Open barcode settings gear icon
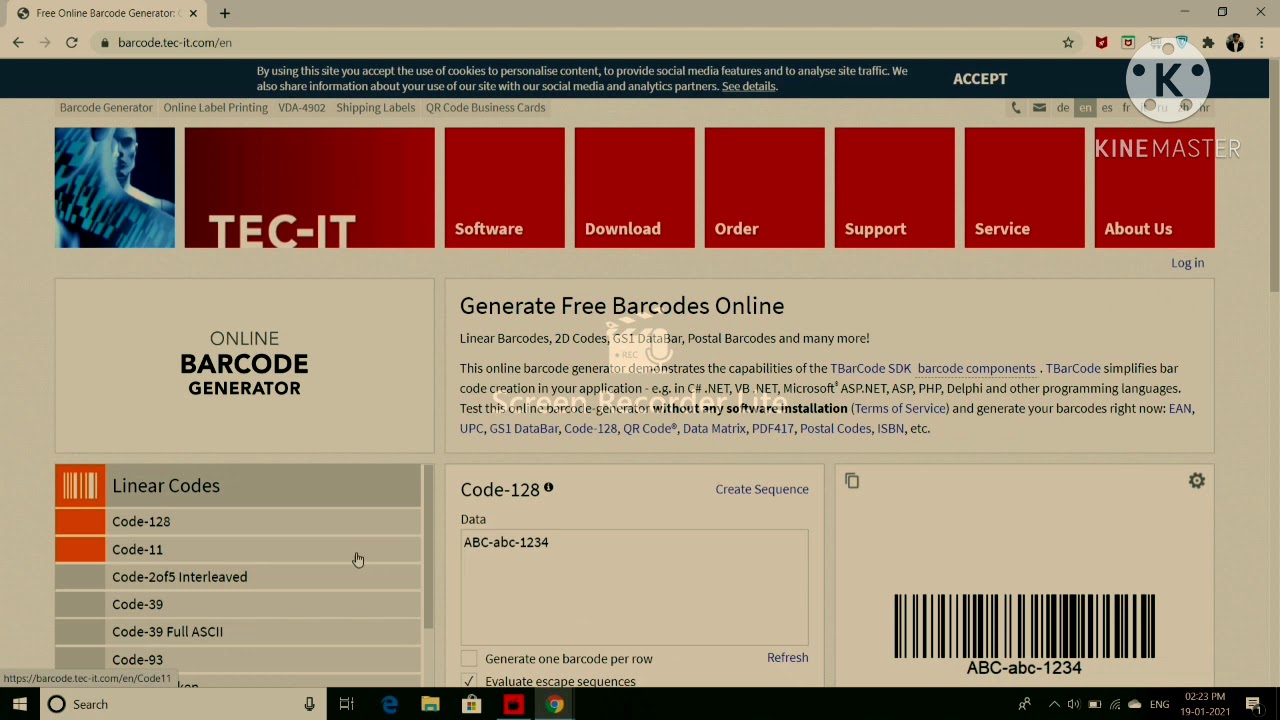Viewport: 1280px width, 720px height. coord(1196,481)
